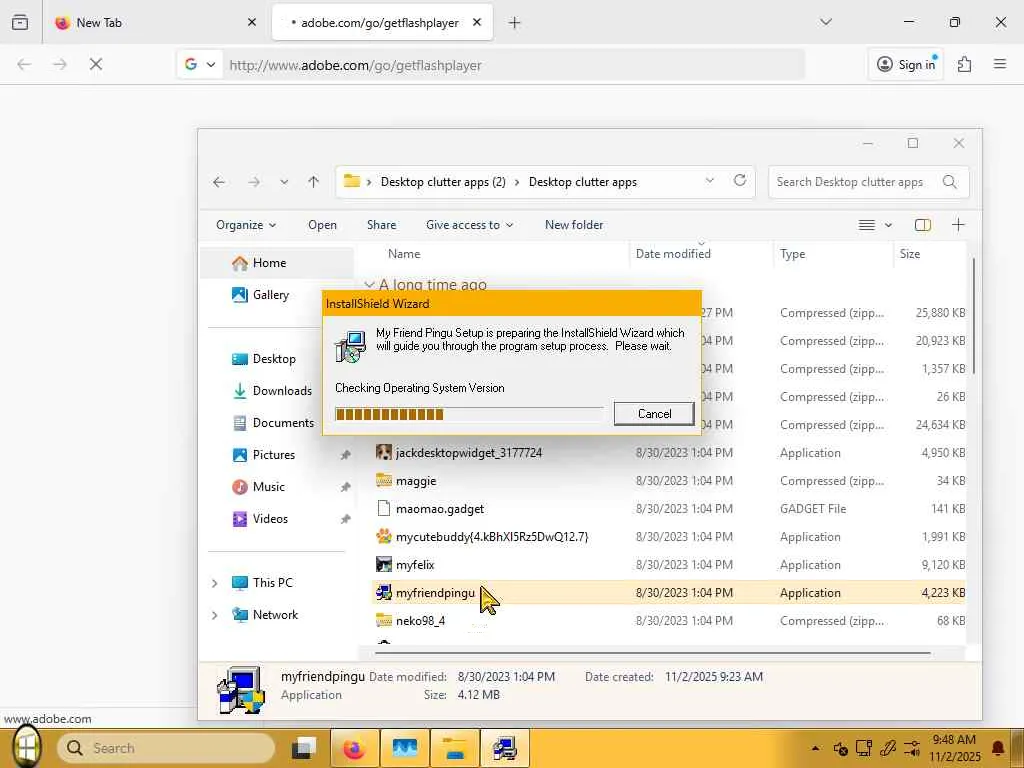Open Firefox from the taskbar
Viewport: 1024px width, 768px height.
[354, 748]
